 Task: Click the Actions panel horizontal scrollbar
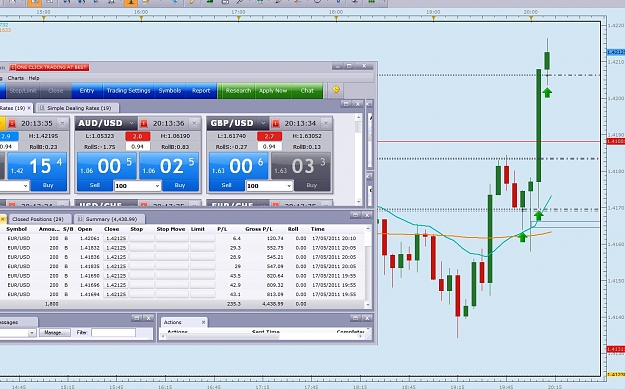(222, 336)
